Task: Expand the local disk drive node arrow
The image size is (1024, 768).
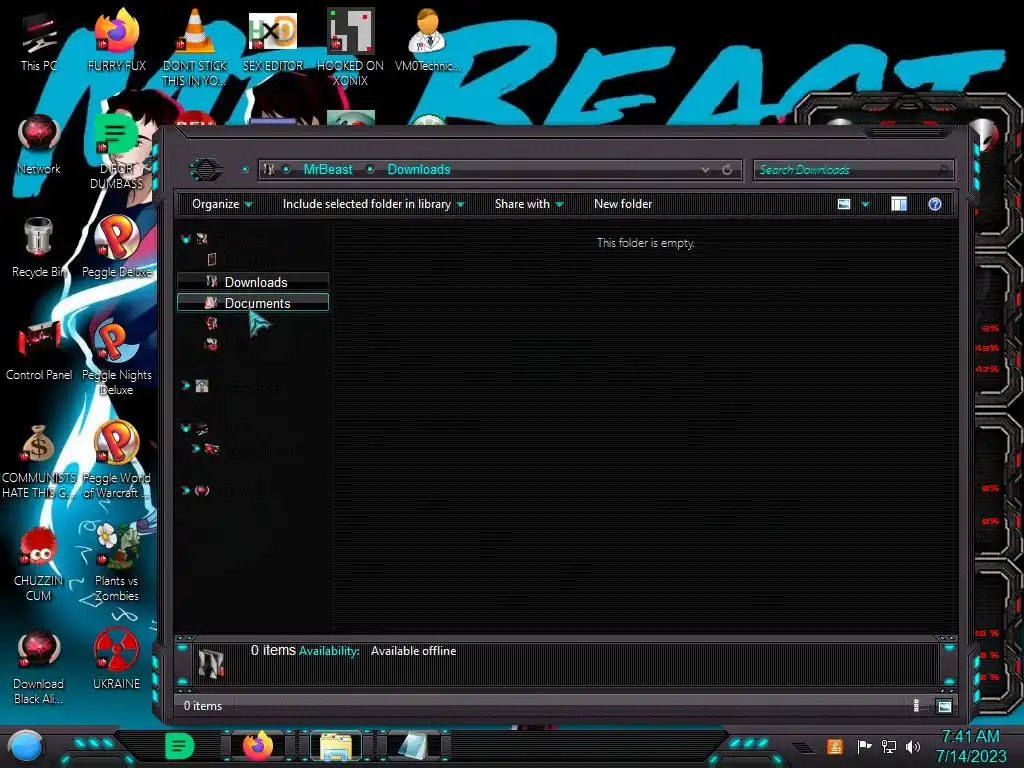Action: pos(195,449)
